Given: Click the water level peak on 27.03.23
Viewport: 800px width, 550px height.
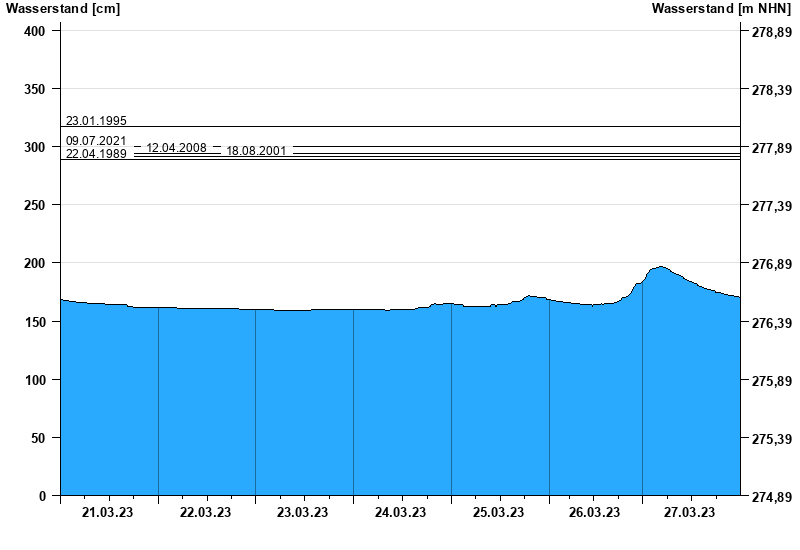Looking at the screenshot, I should point(659,267).
